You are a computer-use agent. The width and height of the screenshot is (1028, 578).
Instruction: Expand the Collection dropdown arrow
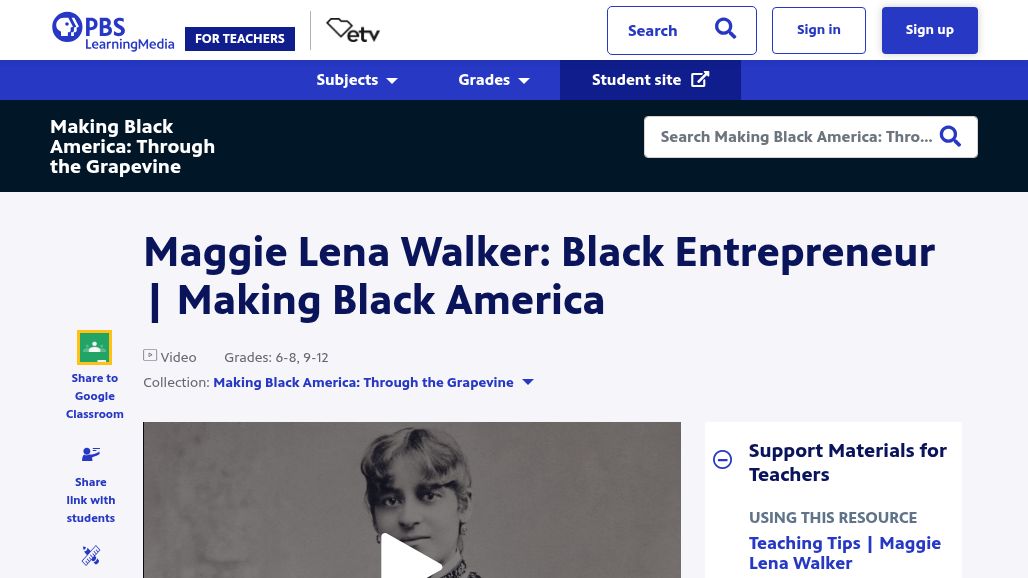pos(528,382)
